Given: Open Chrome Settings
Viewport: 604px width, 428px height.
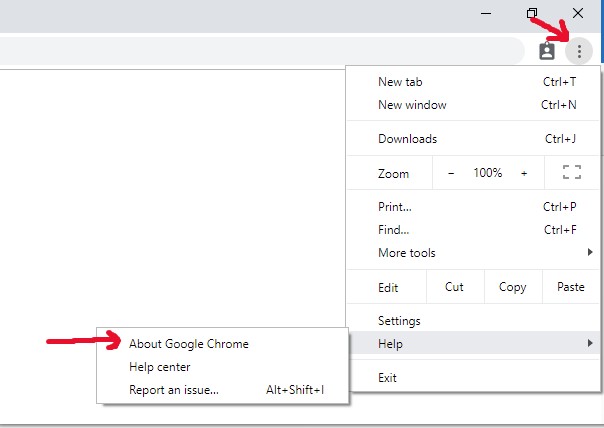Looking at the screenshot, I should [x=399, y=321].
